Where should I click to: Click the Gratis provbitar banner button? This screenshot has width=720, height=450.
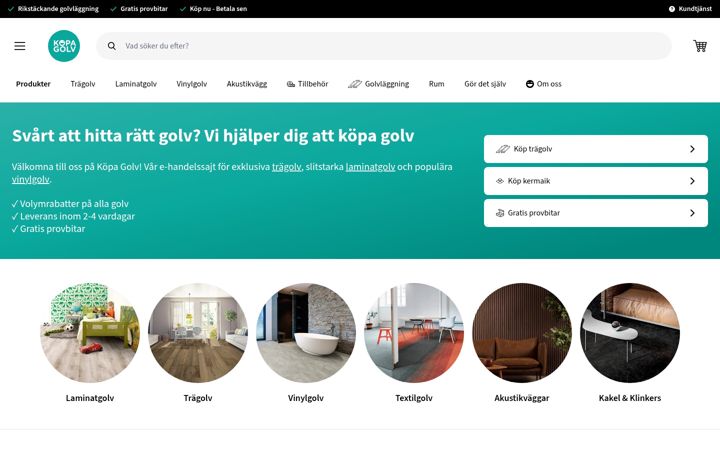596,213
